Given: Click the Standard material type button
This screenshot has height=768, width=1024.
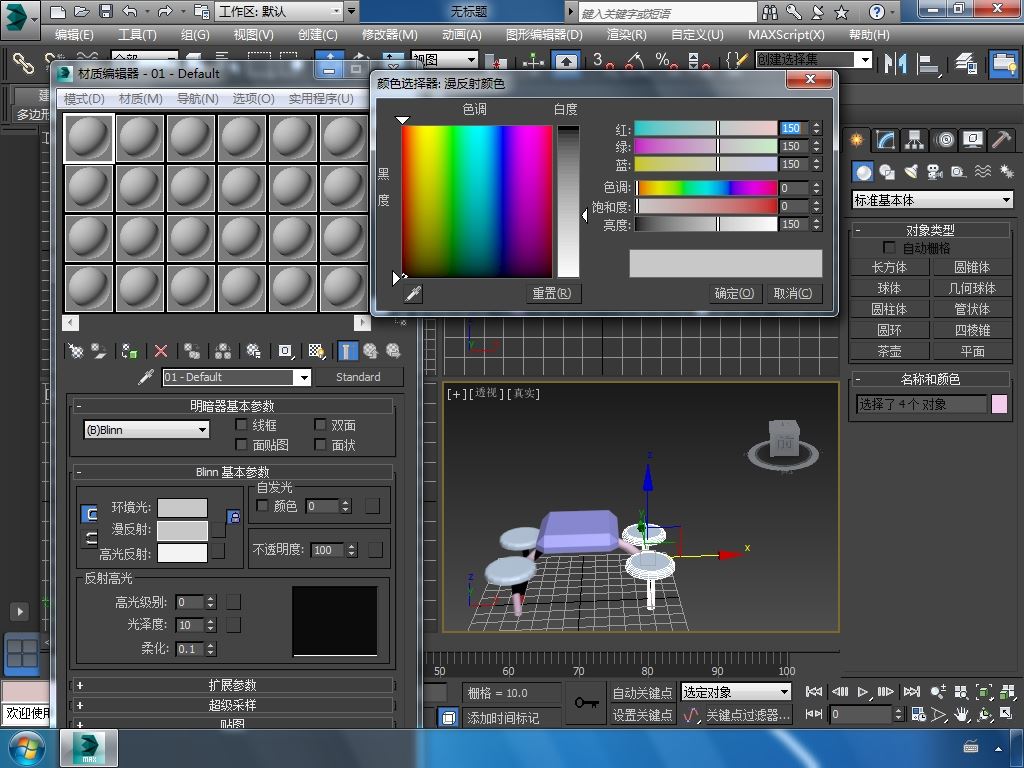Looking at the screenshot, I should (358, 377).
